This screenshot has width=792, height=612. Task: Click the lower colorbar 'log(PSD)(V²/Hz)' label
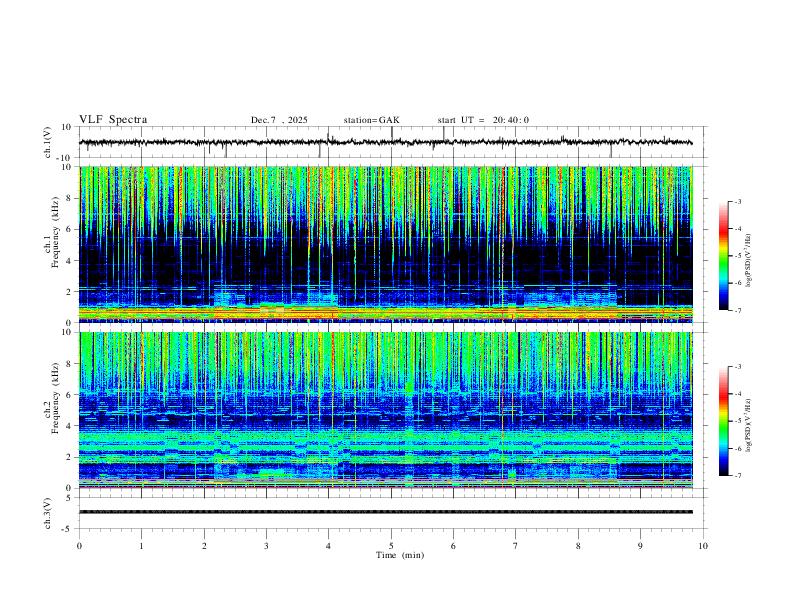748,425
